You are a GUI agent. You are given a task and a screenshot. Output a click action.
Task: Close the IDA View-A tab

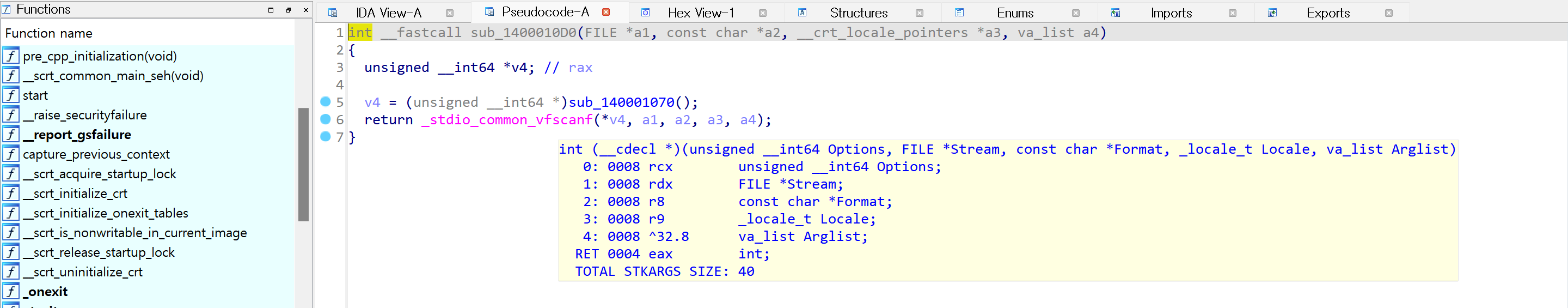tap(449, 13)
